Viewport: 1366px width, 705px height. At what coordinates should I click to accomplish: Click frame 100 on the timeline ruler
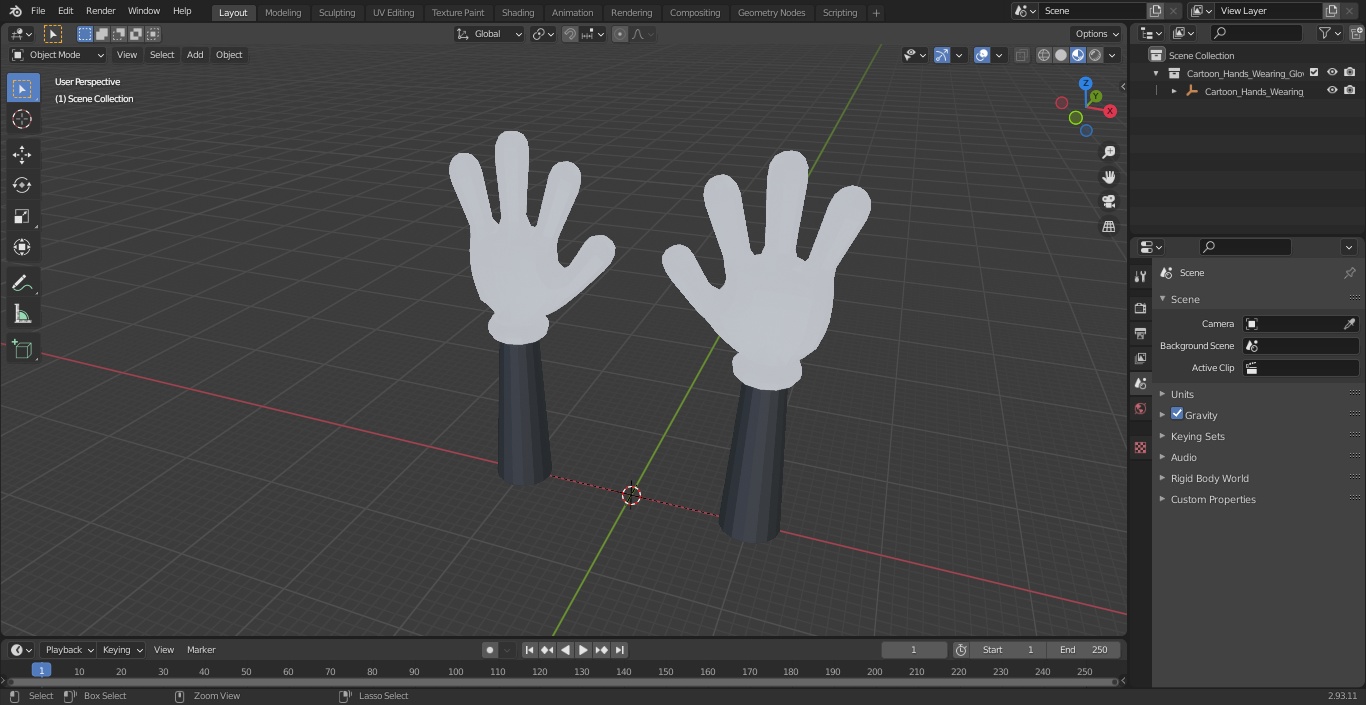456,672
